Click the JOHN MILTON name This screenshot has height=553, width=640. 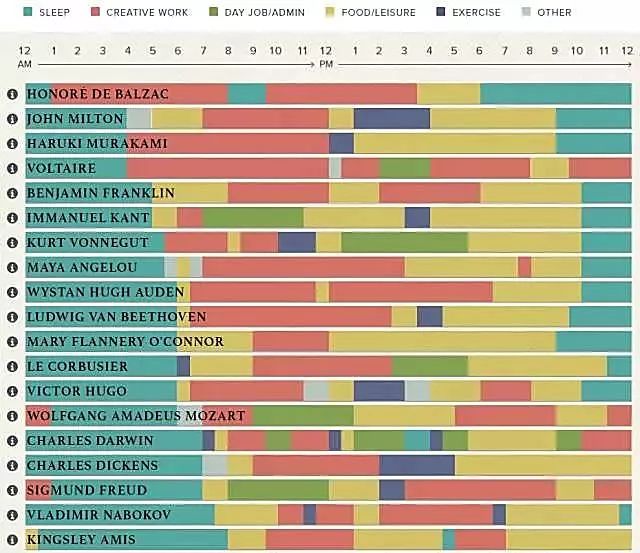[75, 119]
